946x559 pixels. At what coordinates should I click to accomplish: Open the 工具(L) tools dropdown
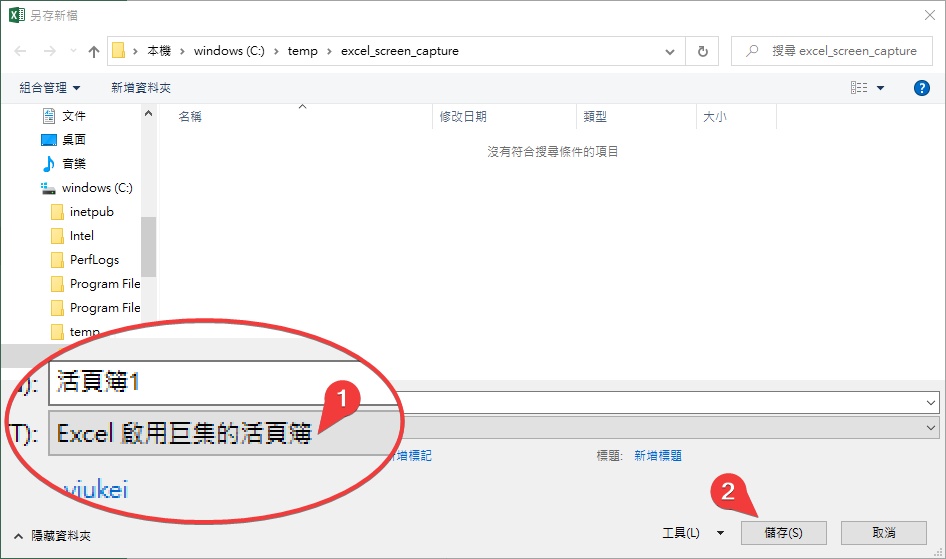coord(692,533)
